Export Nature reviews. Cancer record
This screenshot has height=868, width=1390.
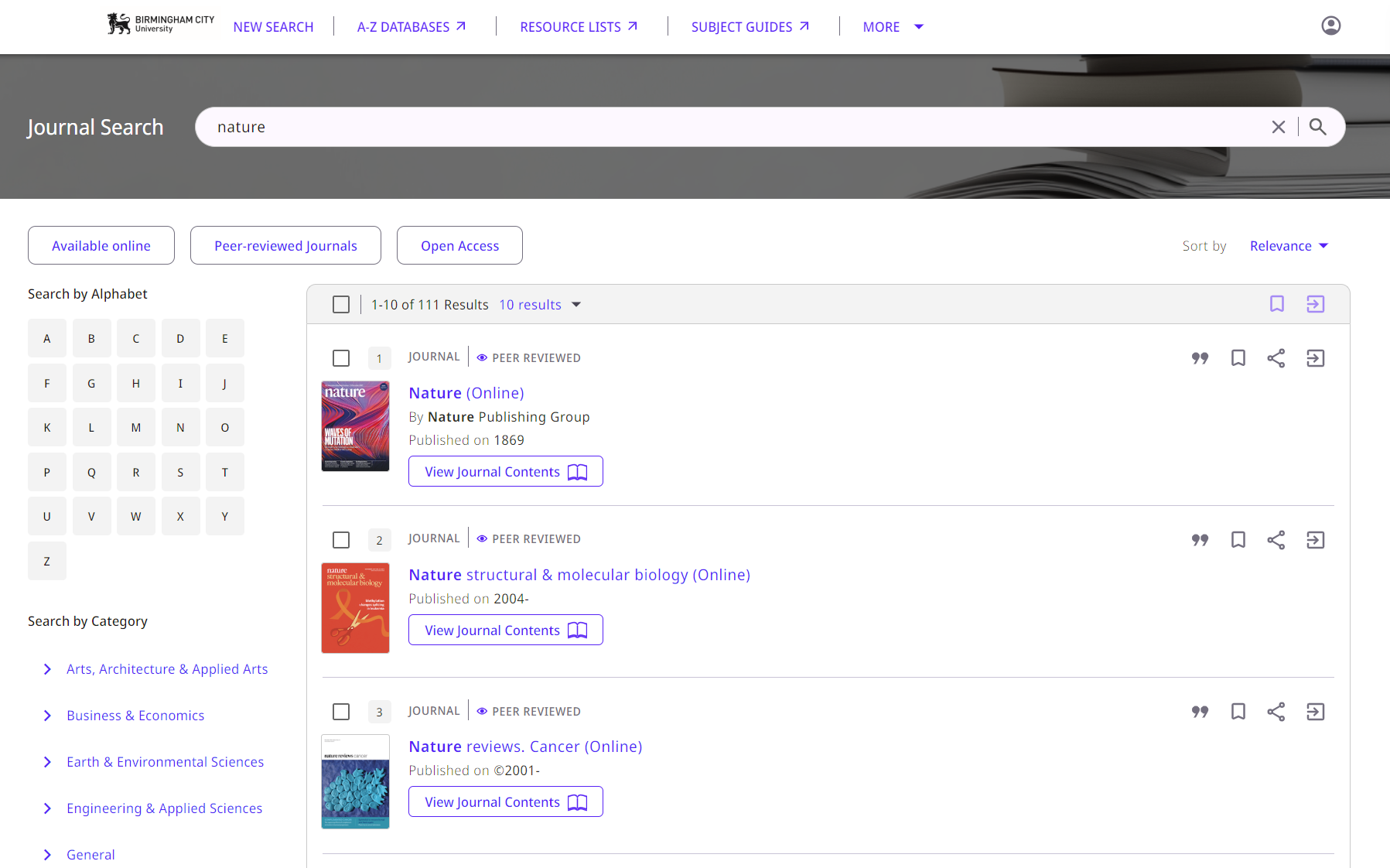click(1315, 712)
